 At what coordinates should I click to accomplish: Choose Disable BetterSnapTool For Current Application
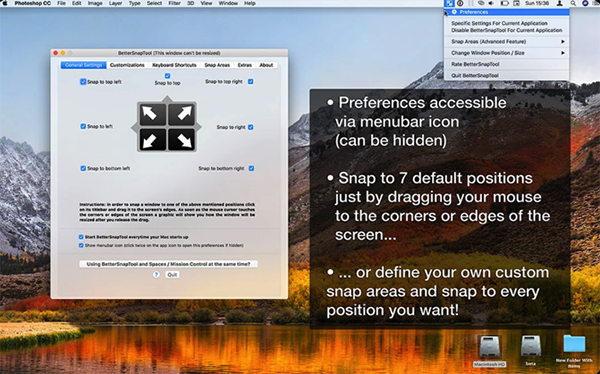pos(507,30)
